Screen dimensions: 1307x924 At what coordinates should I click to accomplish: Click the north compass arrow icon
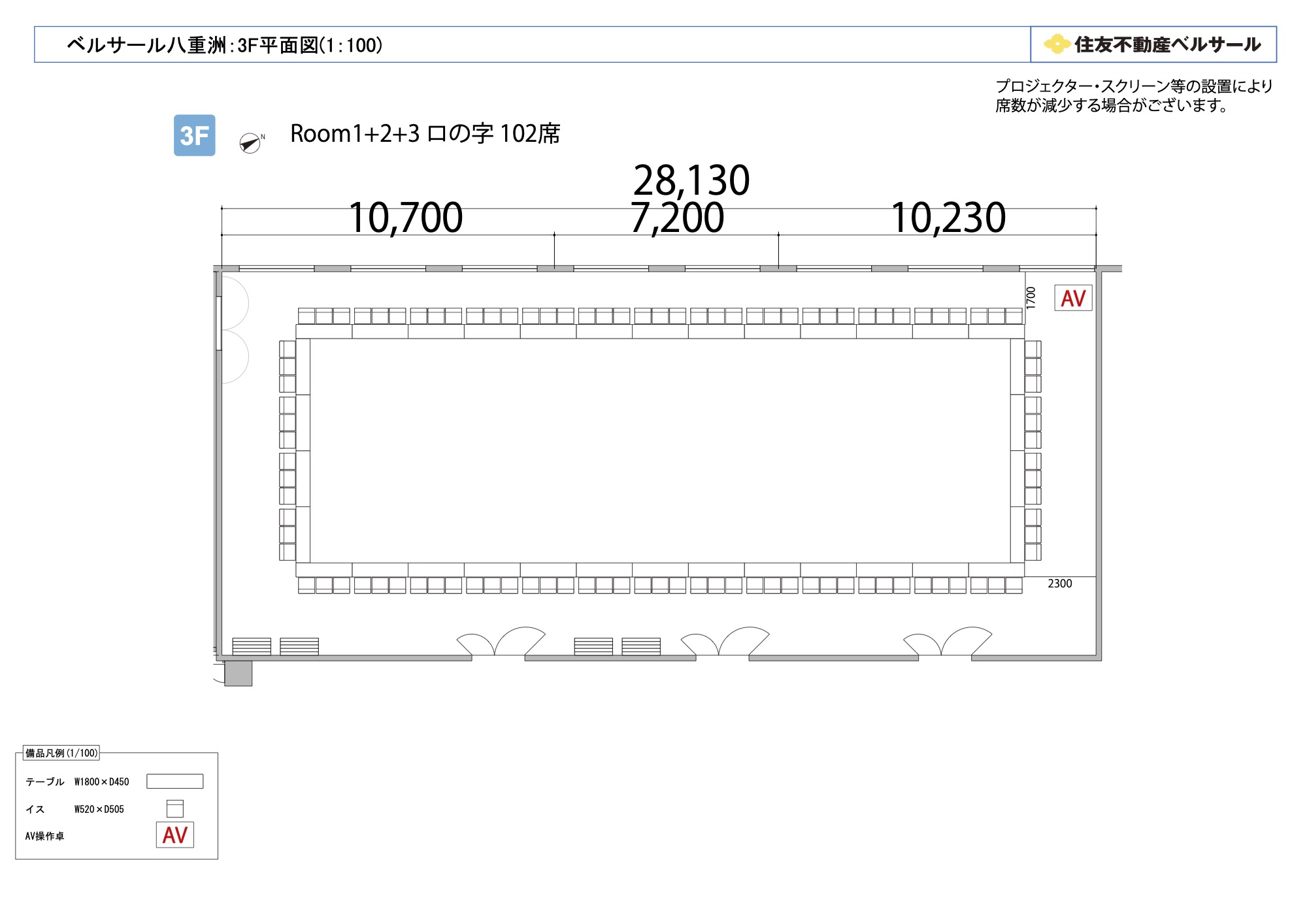pos(250,142)
